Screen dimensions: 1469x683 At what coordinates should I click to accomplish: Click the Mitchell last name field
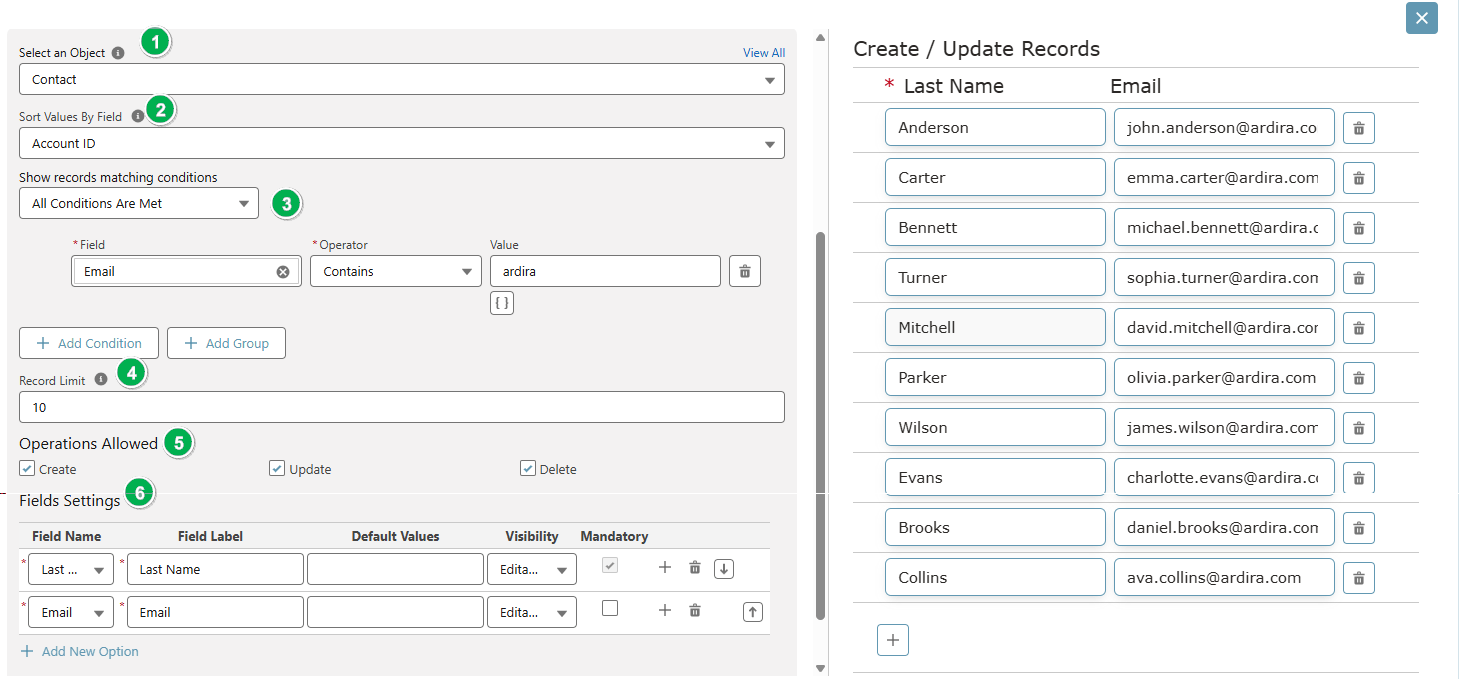coord(995,327)
